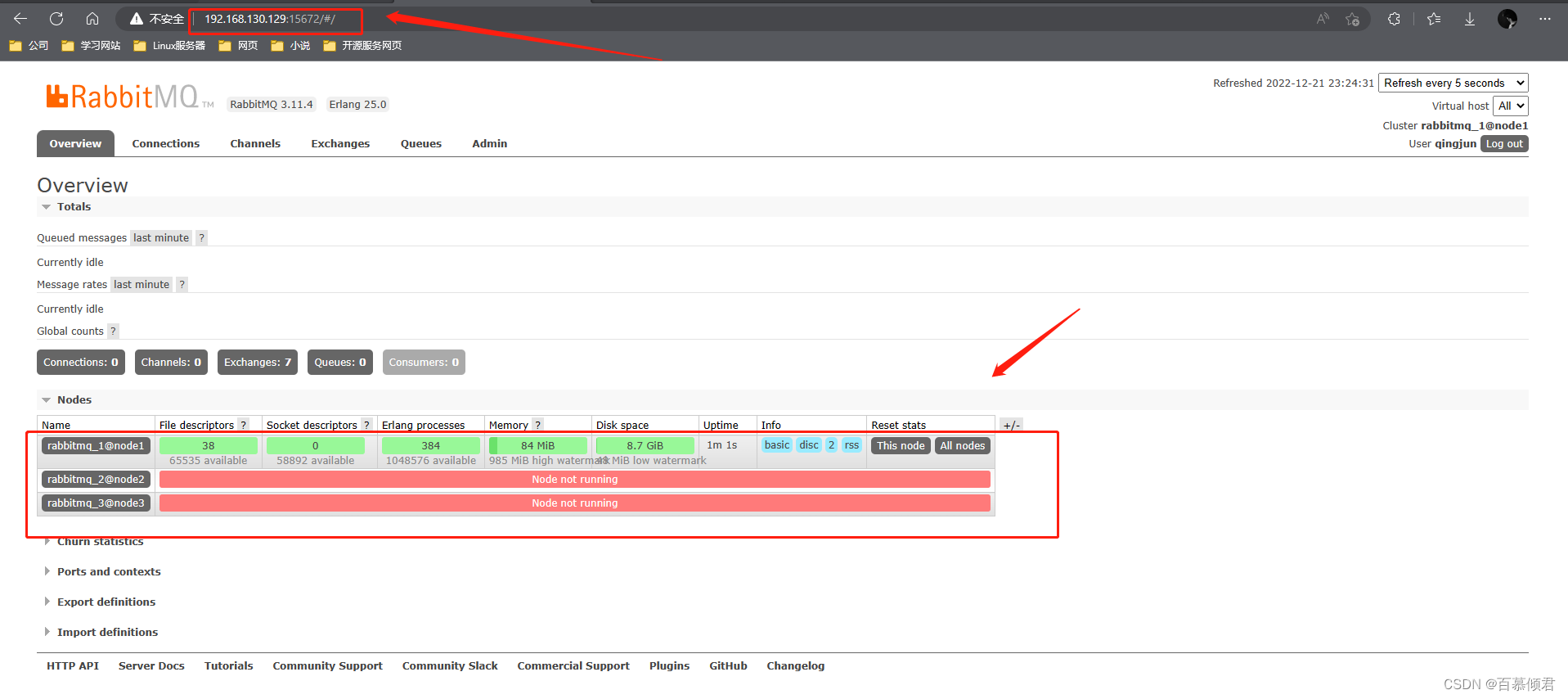The height and width of the screenshot is (699, 1568).
Task: Show help for Socket descriptors column
Action: point(366,425)
